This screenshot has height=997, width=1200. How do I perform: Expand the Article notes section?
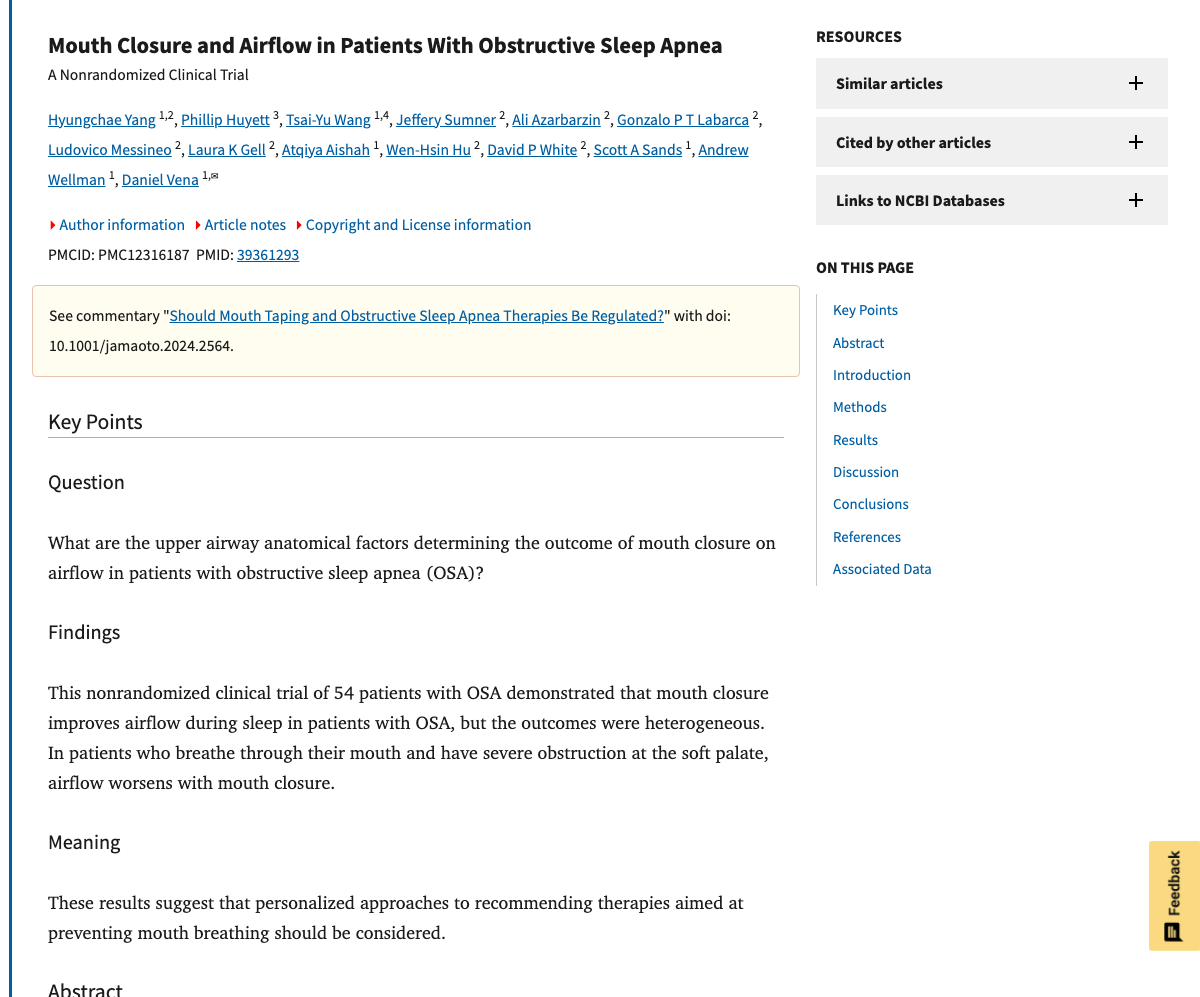coord(245,225)
